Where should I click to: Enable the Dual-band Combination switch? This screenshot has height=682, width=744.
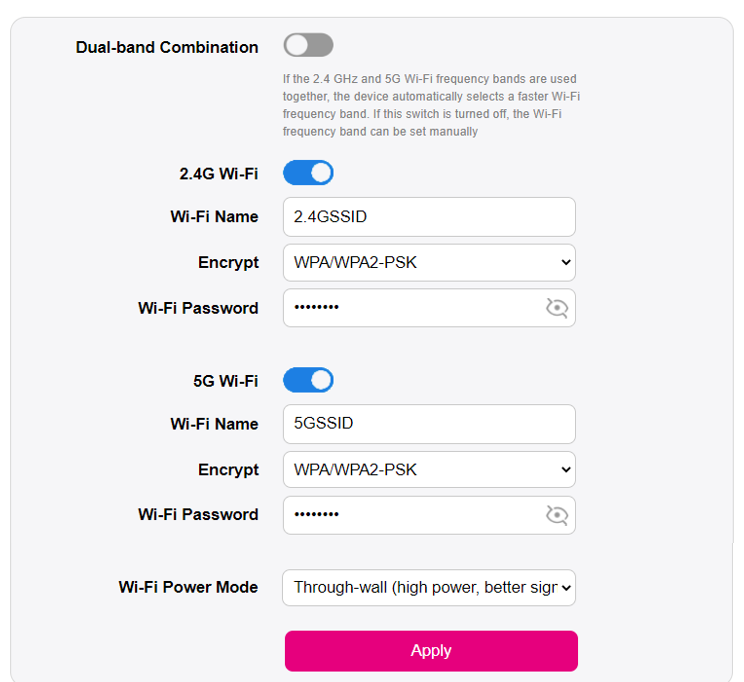click(x=308, y=45)
